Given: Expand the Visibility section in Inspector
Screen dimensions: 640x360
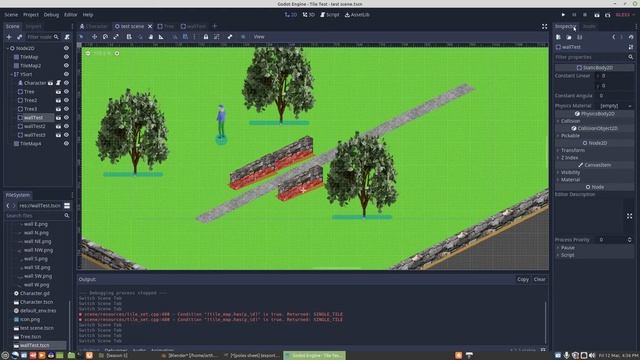Looking at the screenshot, I should click(x=594, y=173).
